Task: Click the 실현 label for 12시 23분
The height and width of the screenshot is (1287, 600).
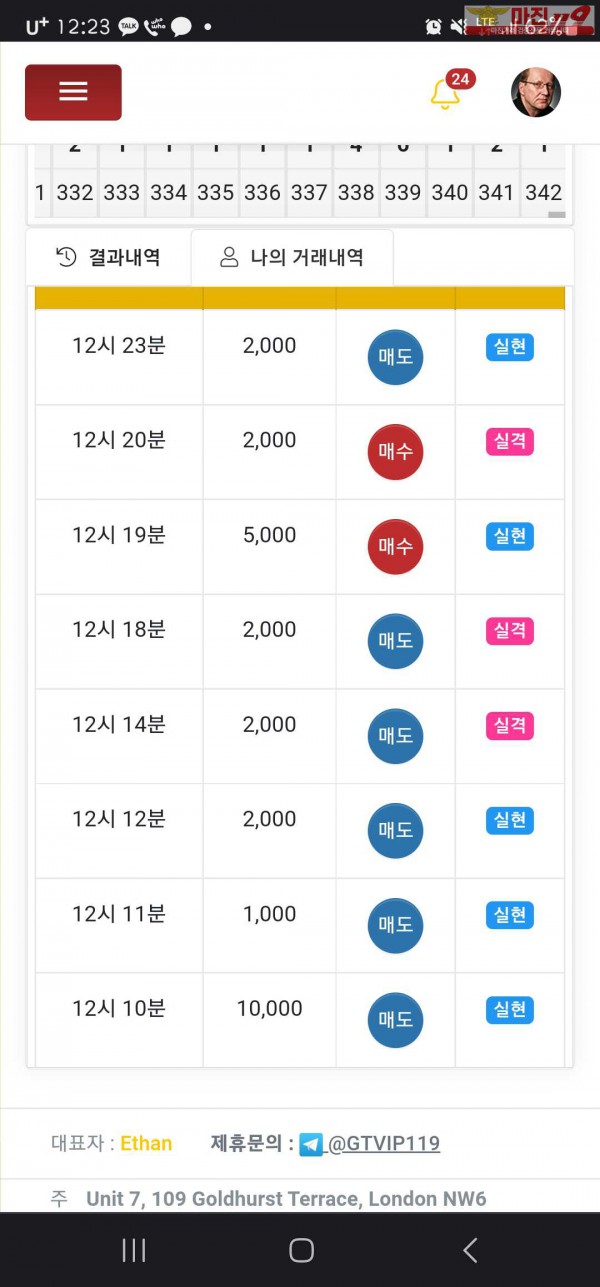Action: [x=510, y=347]
